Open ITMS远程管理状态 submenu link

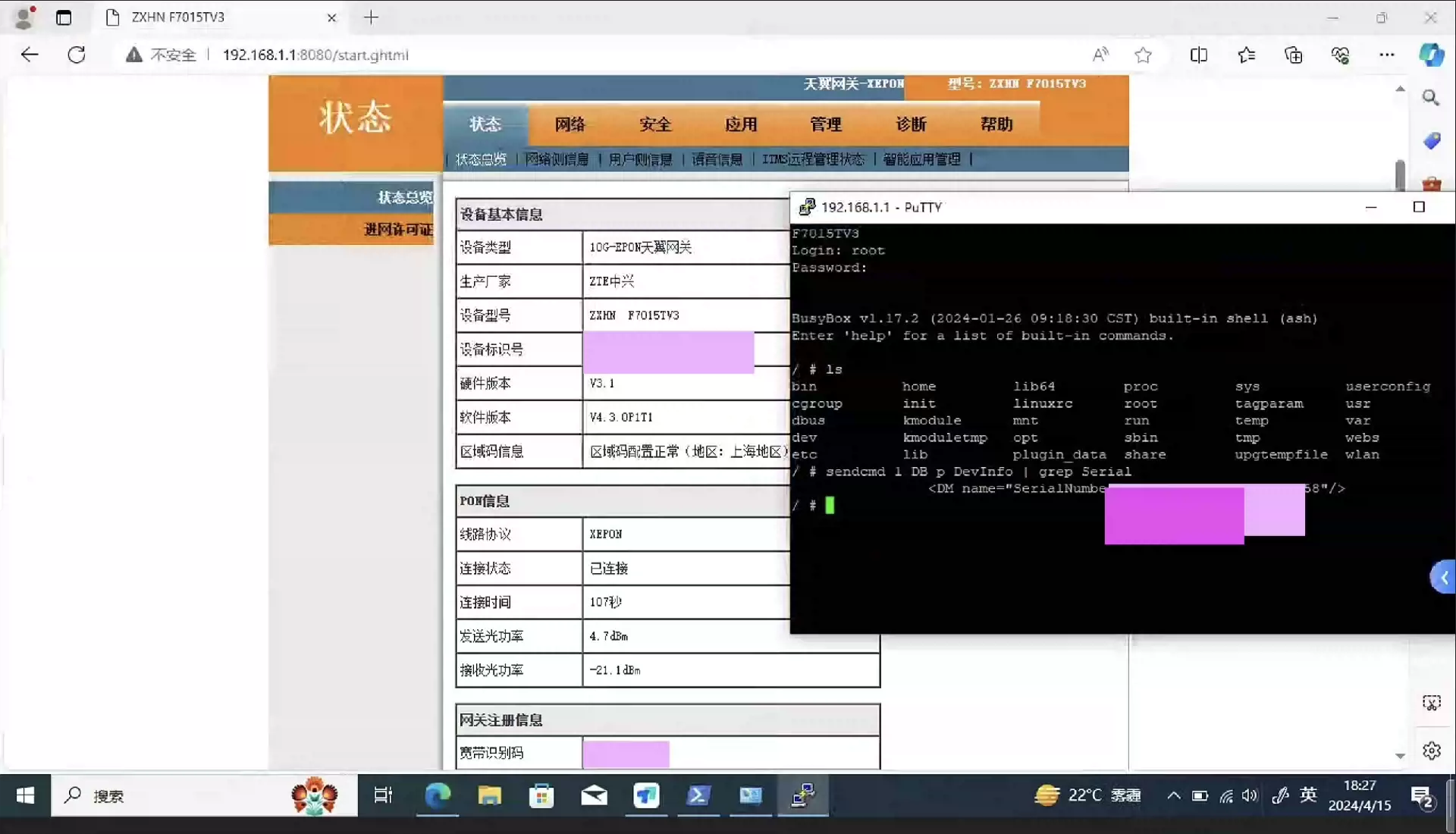tap(813, 159)
